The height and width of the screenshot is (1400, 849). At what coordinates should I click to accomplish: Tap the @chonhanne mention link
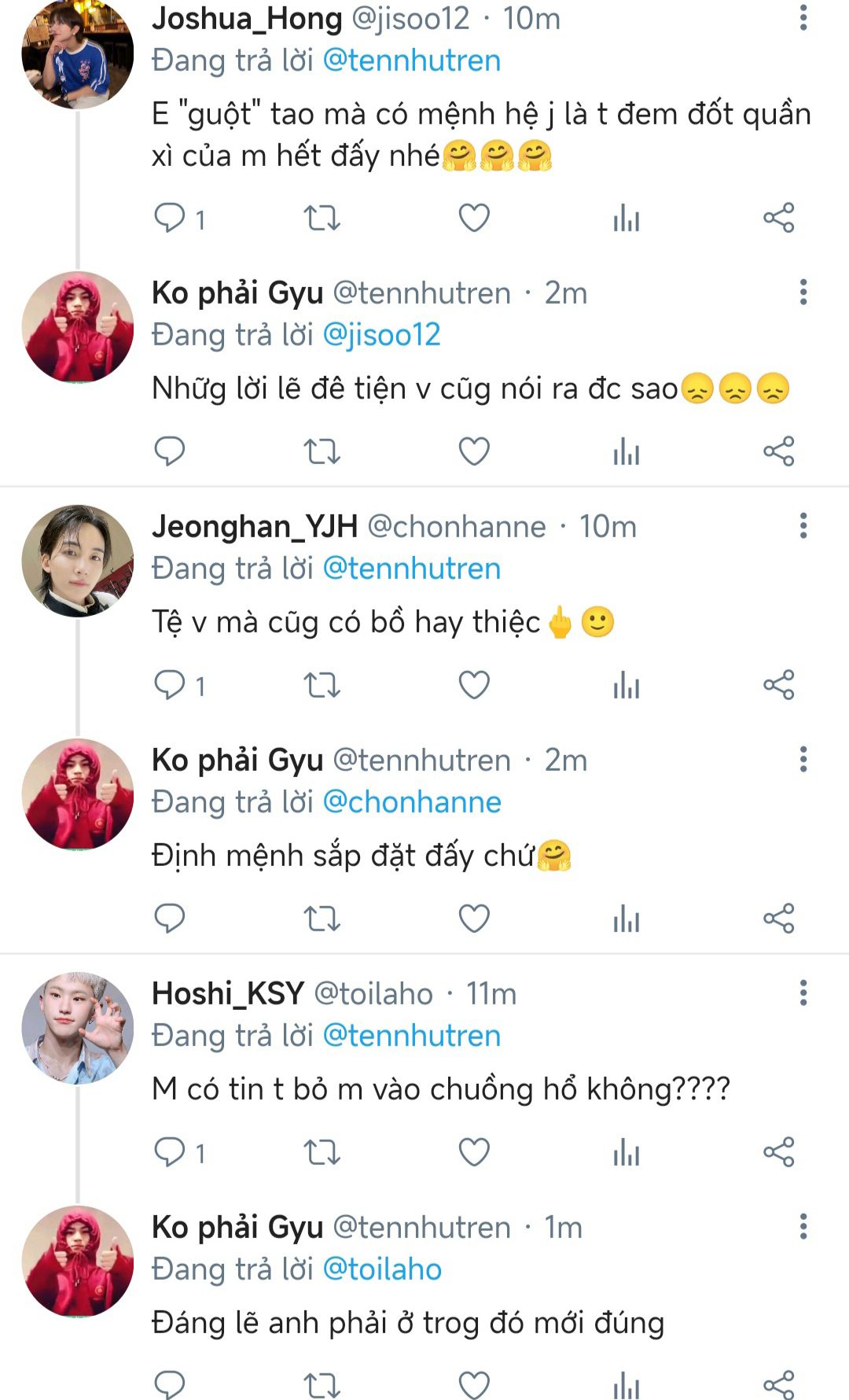pyautogui.click(x=412, y=802)
